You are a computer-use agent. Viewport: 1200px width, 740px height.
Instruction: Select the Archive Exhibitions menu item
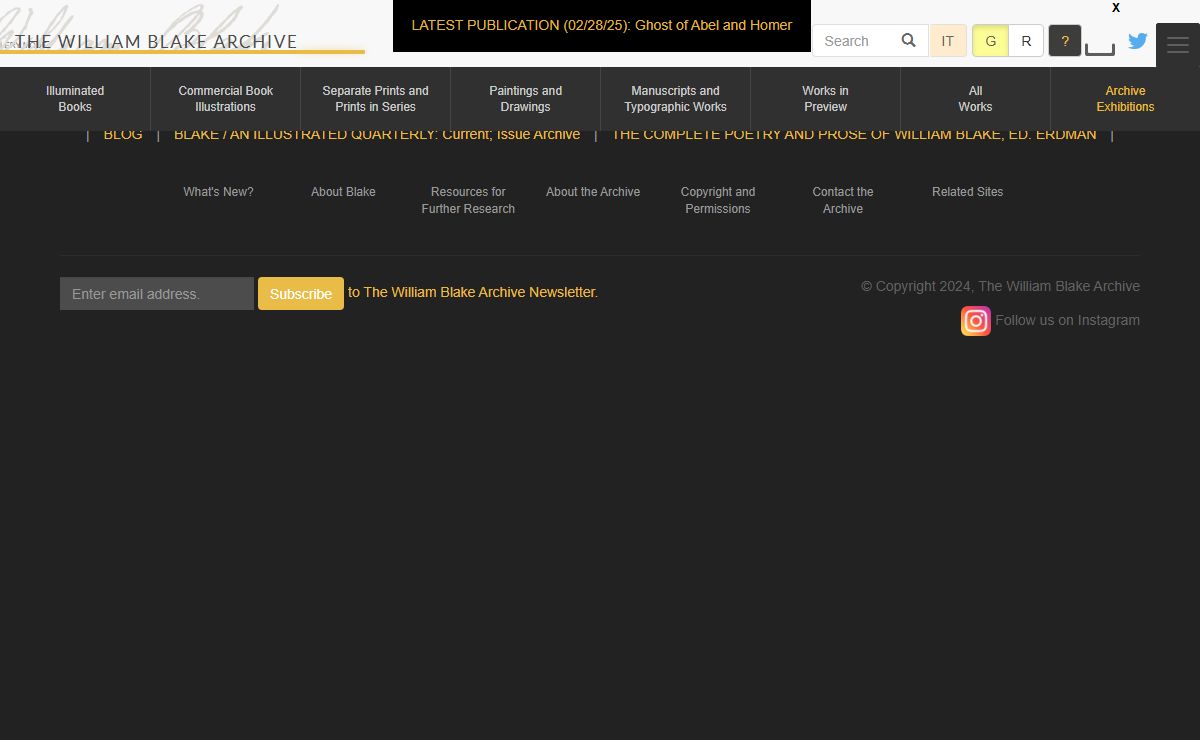pos(1125,99)
